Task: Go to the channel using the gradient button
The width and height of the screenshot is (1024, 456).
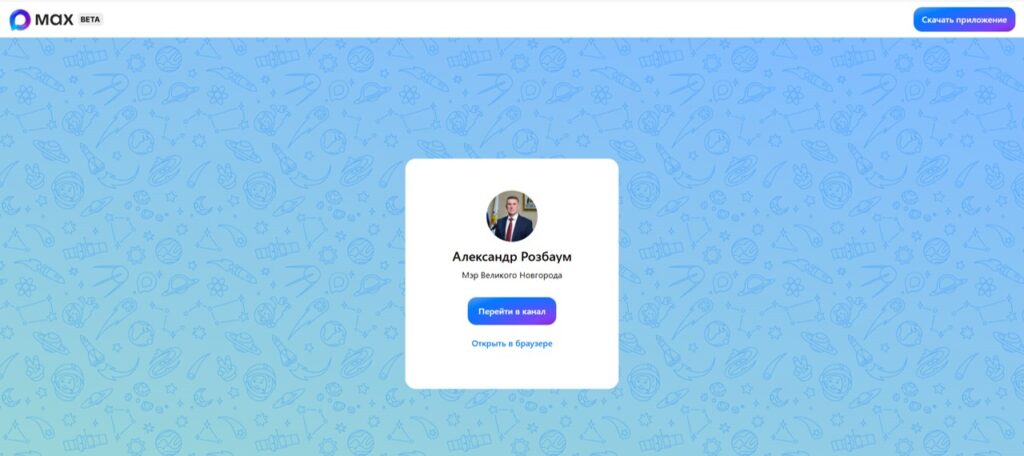Action: 511,311
